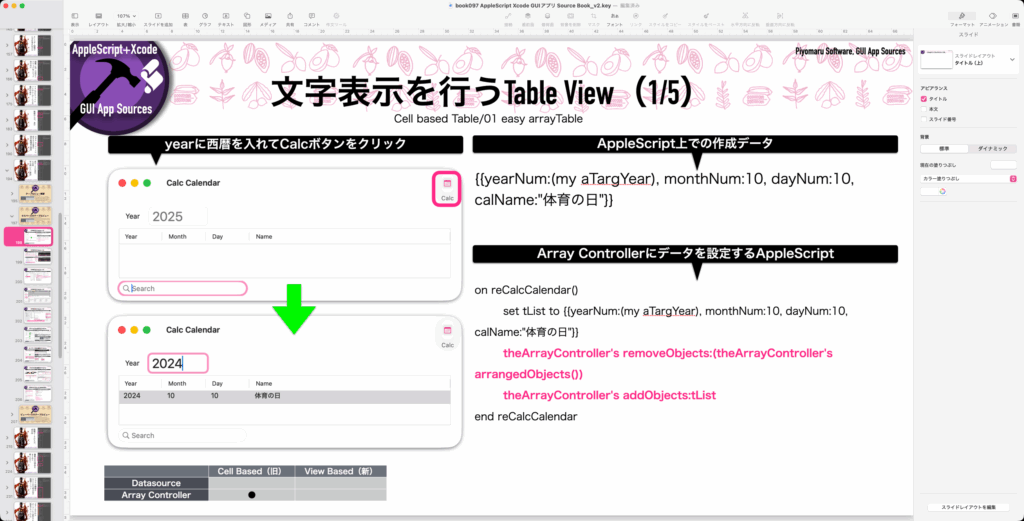Switch to the アニメーション inspector tab
This screenshot has width=1024, height=521.
pos(992,18)
